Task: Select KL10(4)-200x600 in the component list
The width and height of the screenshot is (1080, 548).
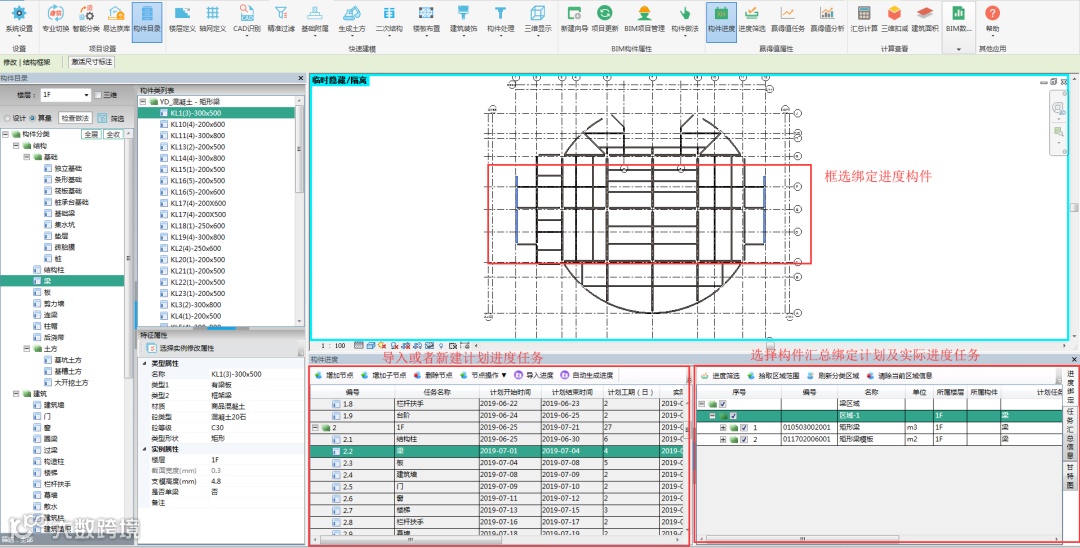Action: point(197,124)
